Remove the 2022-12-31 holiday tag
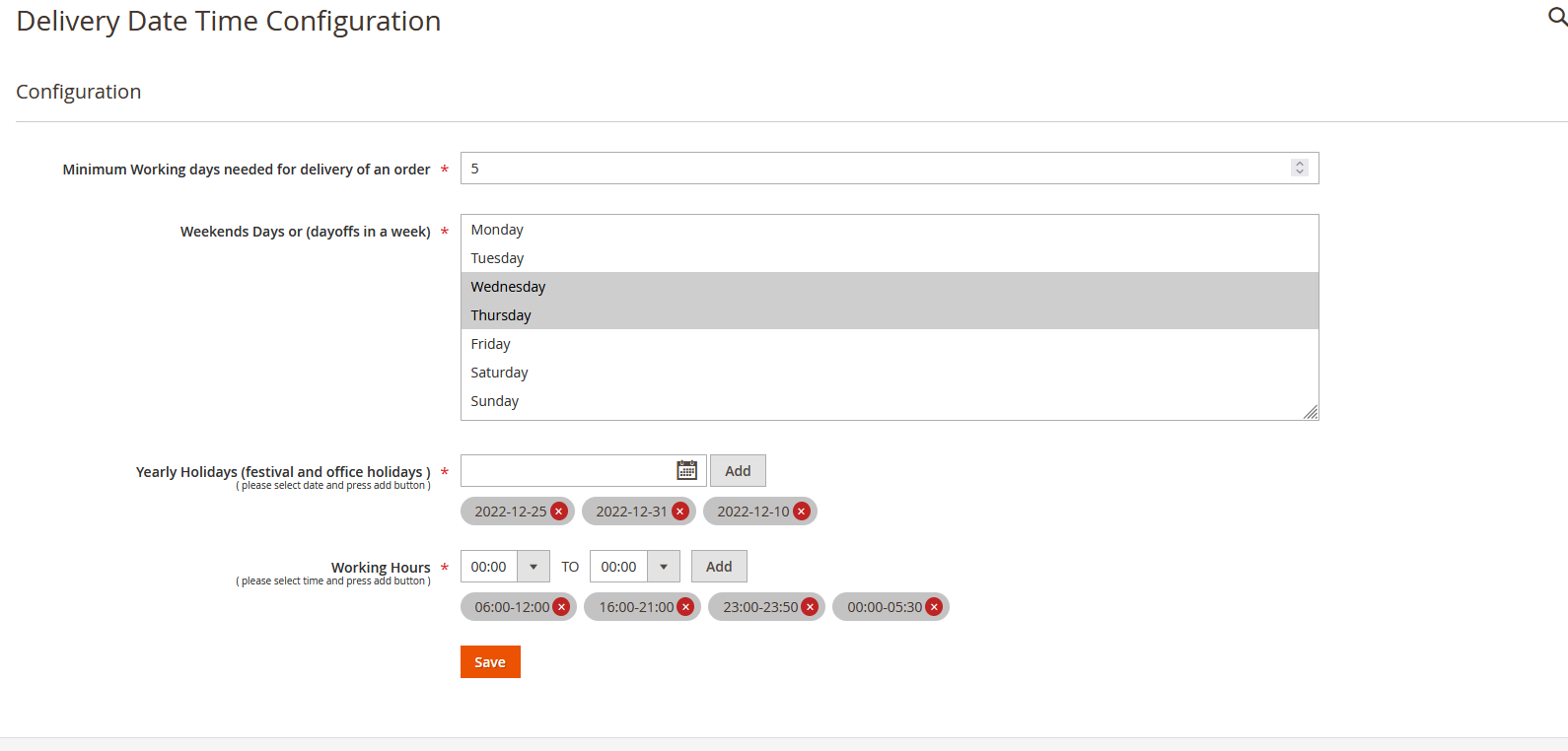This screenshot has height=751, width=1568. [680, 512]
